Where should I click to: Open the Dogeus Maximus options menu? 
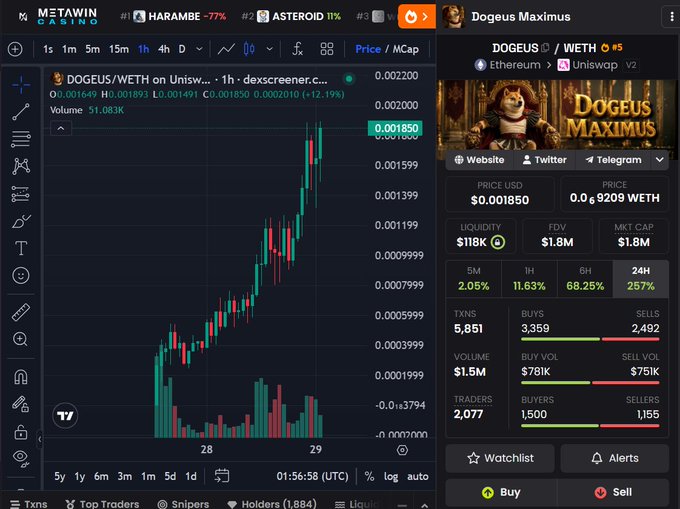click(x=672, y=16)
